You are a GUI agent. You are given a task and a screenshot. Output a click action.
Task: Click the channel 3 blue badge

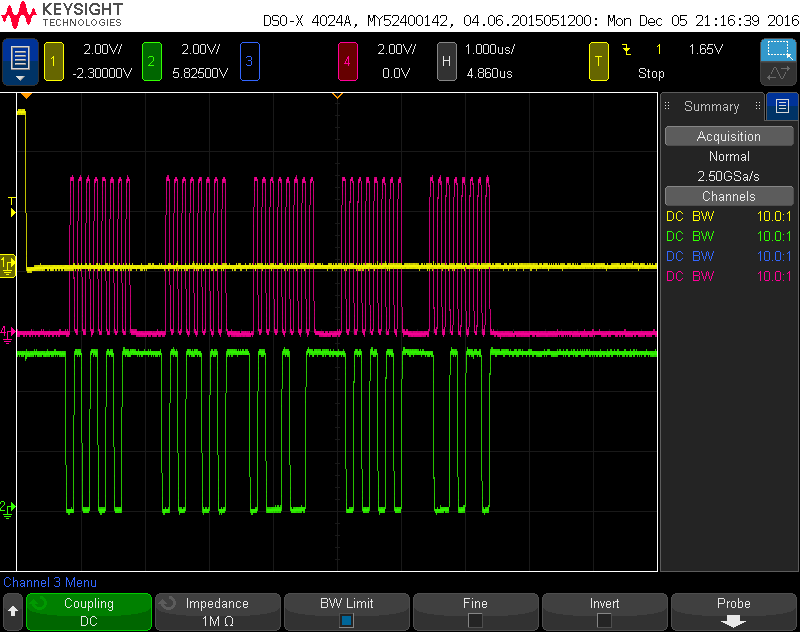(249, 62)
